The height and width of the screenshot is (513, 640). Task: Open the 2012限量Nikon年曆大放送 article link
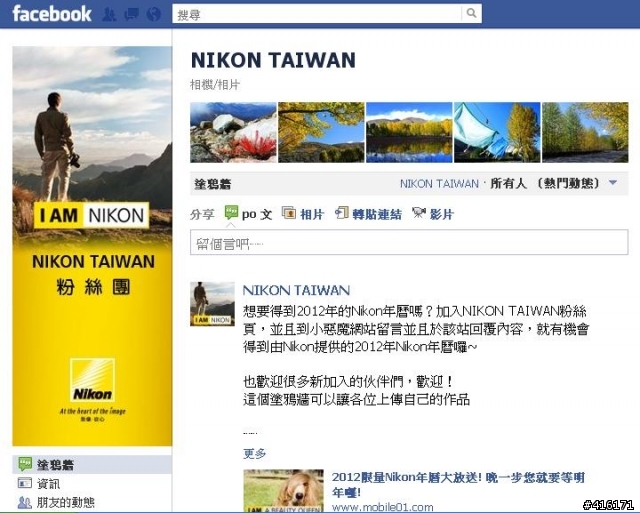pyautogui.click(x=458, y=484)
